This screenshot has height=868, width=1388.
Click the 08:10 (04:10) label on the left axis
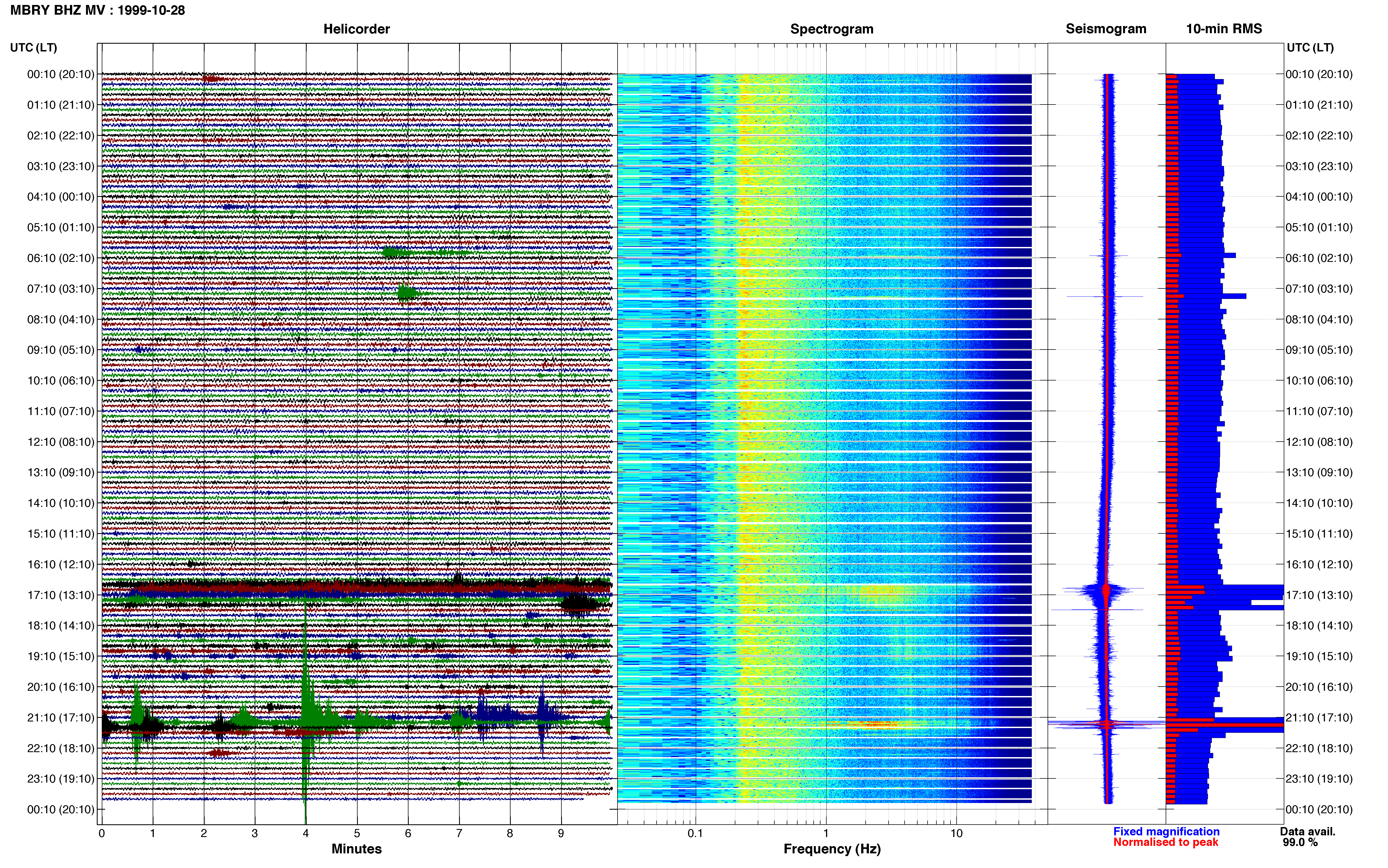[61, 319]
